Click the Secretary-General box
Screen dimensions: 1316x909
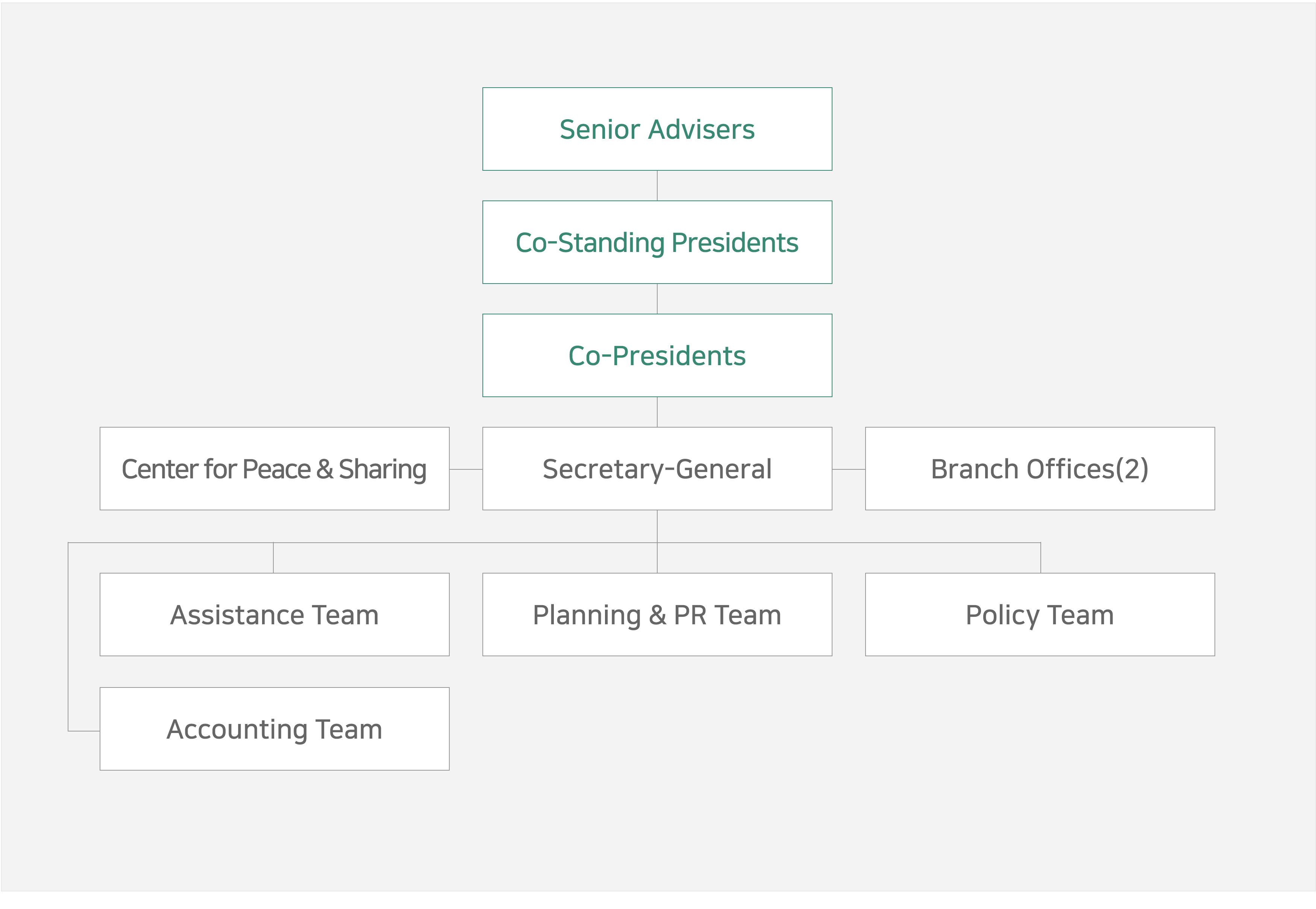click(656, 469)
